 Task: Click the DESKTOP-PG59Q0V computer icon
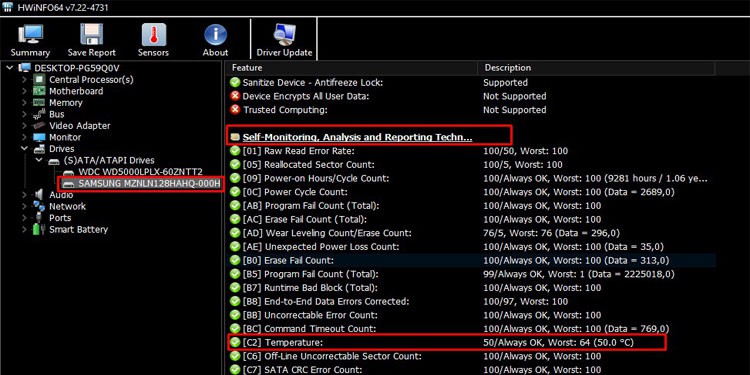tap(24, 68)
